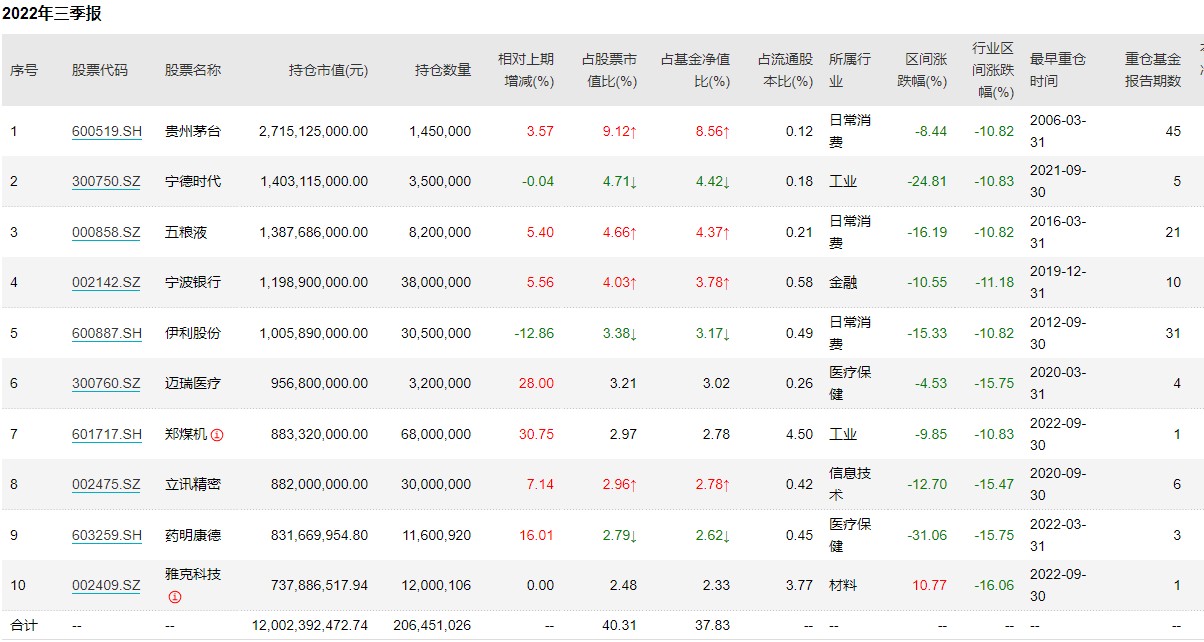
Task: Click the 2022年三季报 heading
Action: pyautogui.click(x=52, y=14)
